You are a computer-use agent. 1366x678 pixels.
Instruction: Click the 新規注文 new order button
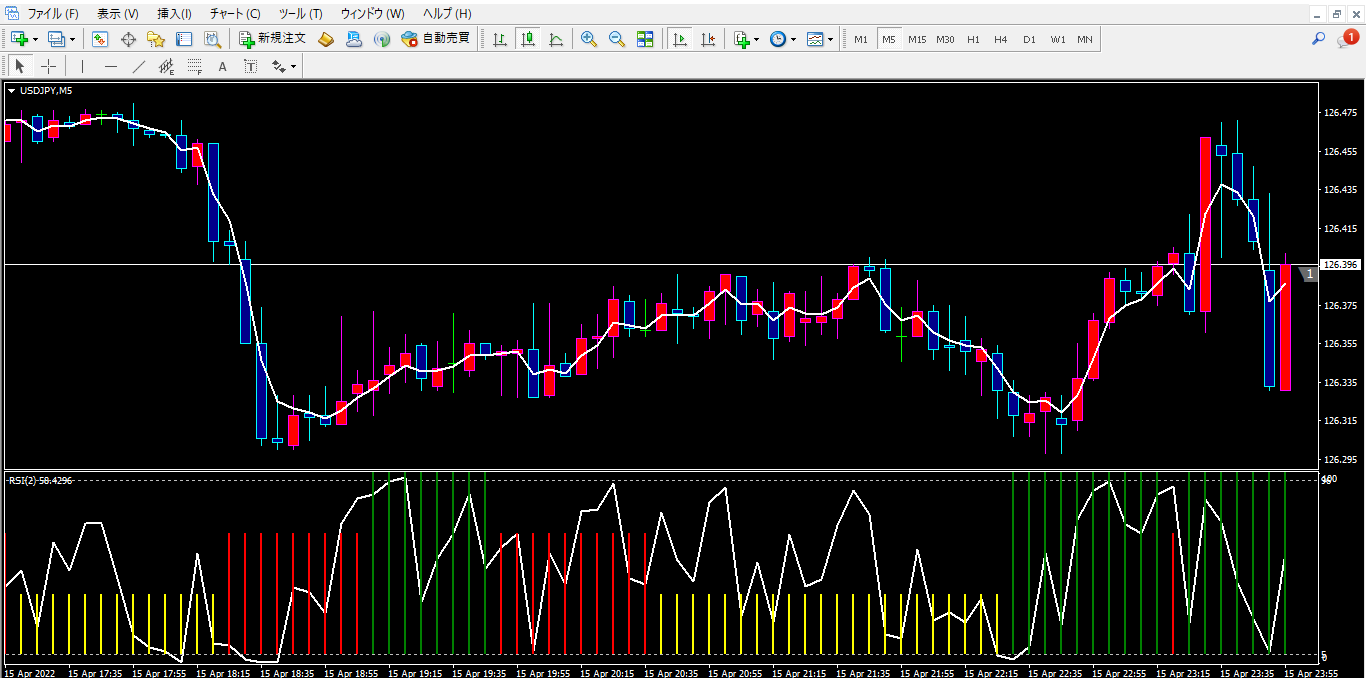pyautogui.click(x=272, y=39)
